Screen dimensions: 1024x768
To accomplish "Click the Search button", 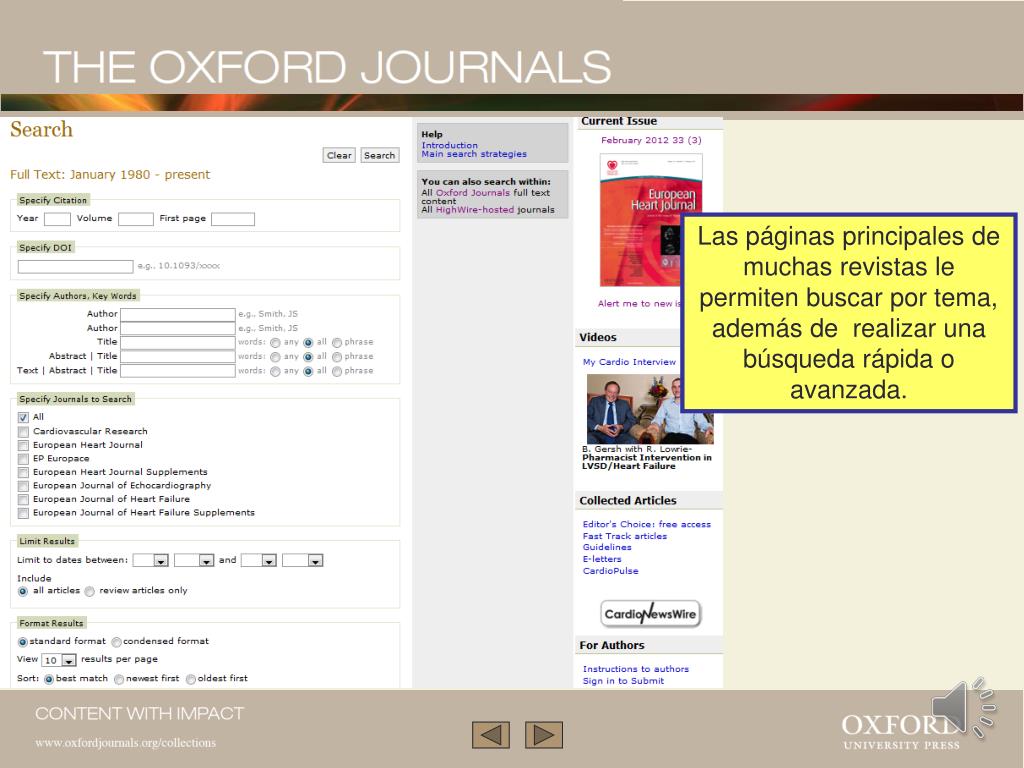I will tap(379, 155).
